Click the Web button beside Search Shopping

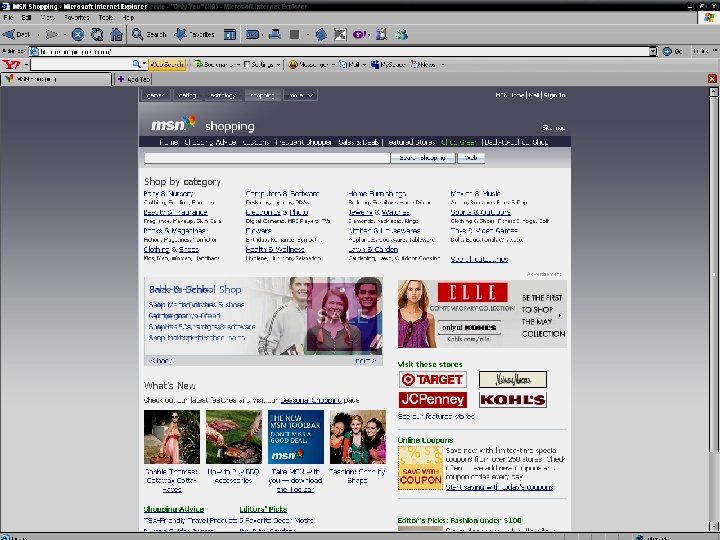pyautogui.click(x=471, y=158)
